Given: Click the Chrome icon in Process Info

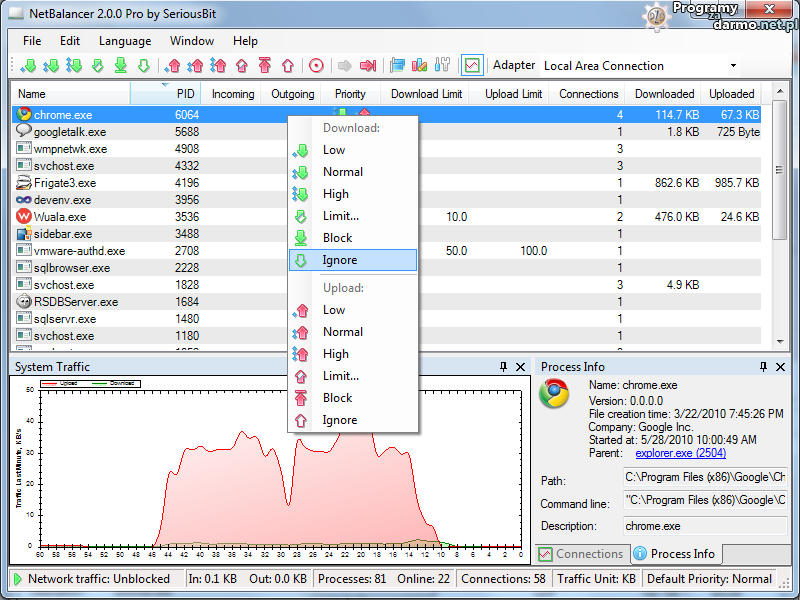Looking at the screenshot, I should 556,394.
